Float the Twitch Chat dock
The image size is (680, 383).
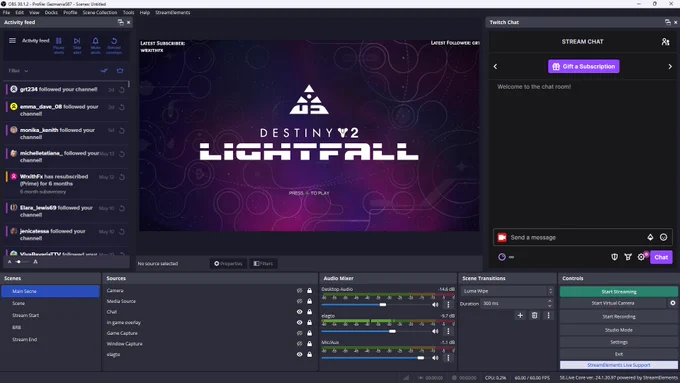(667, 22)
